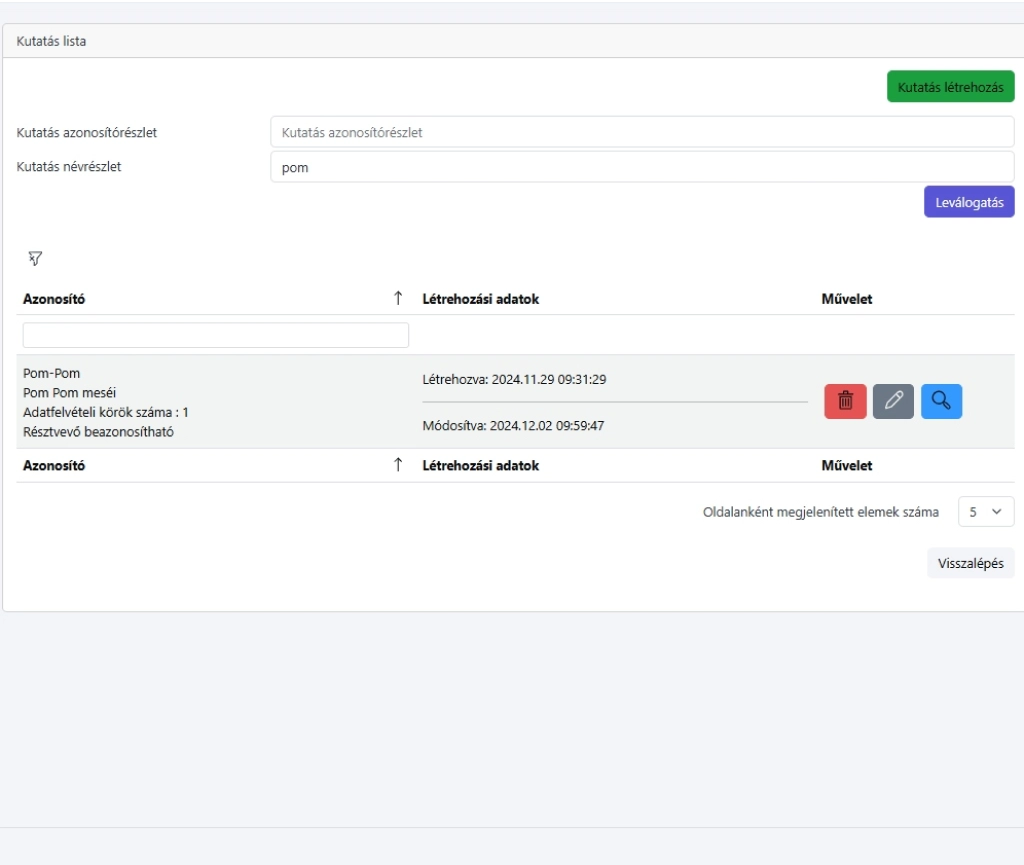Click the red trash delete icon
This screenshot has width=1024, height=865.
pyautogui.click(x=845, y=401)
